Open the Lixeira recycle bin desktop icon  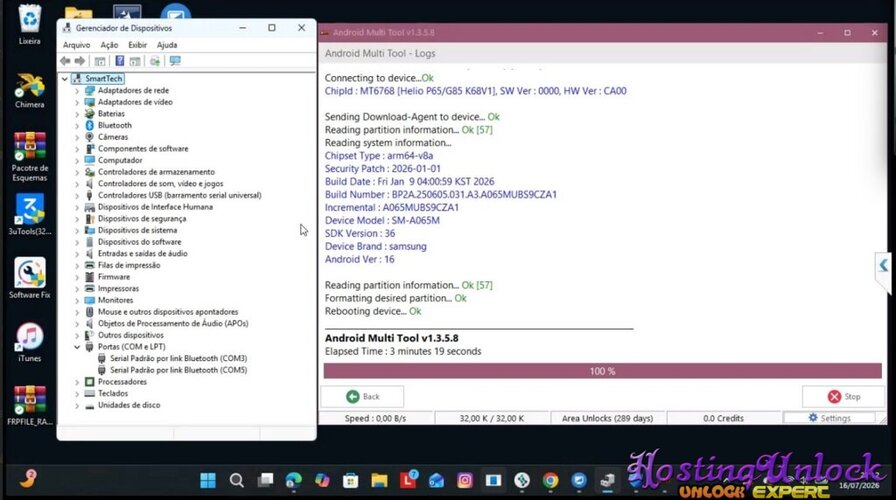point(29,25)
